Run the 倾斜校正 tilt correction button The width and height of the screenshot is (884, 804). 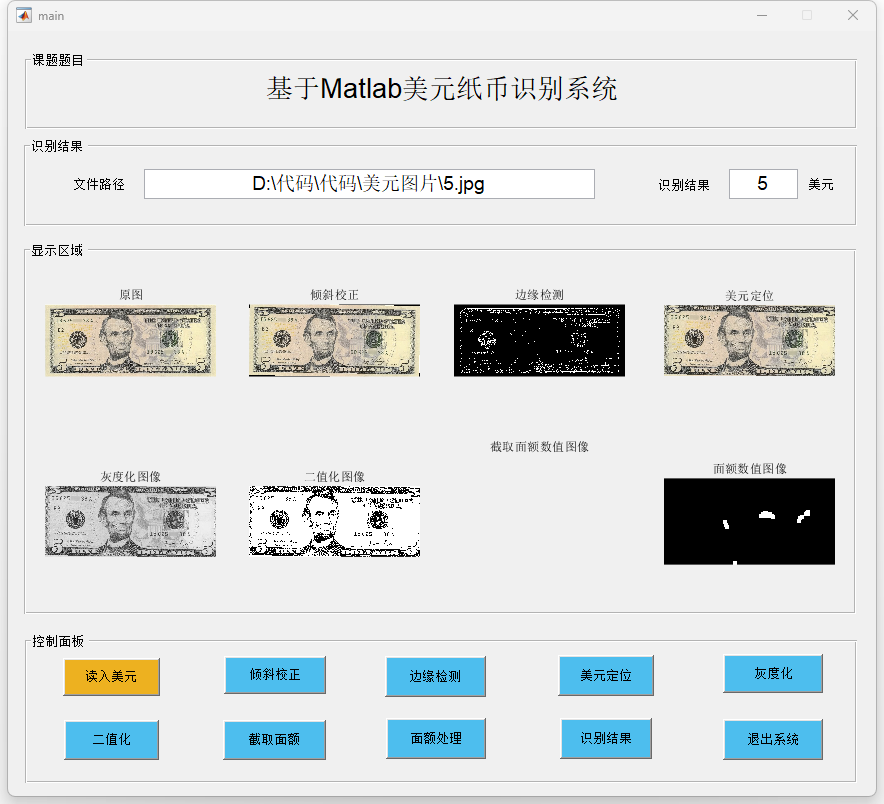pos(275,675)
